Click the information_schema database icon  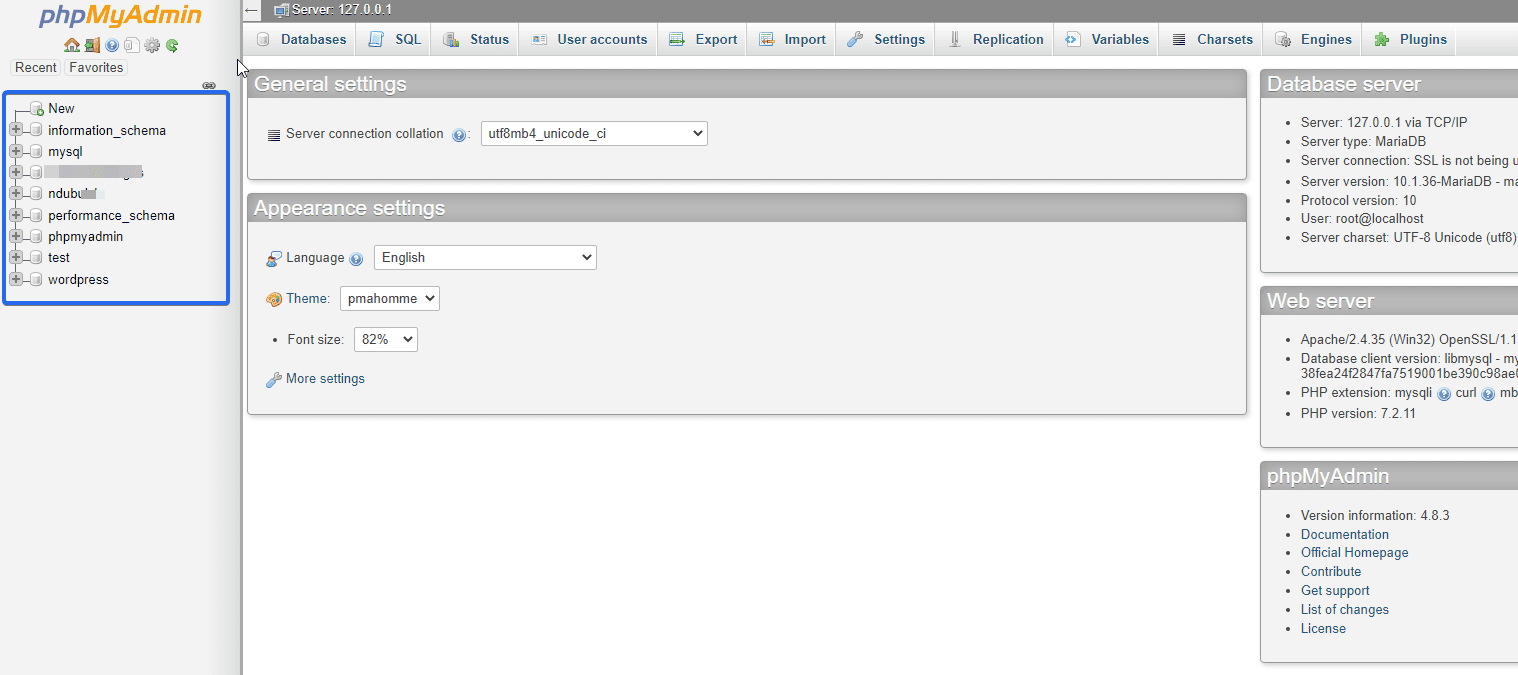point(36,130)
